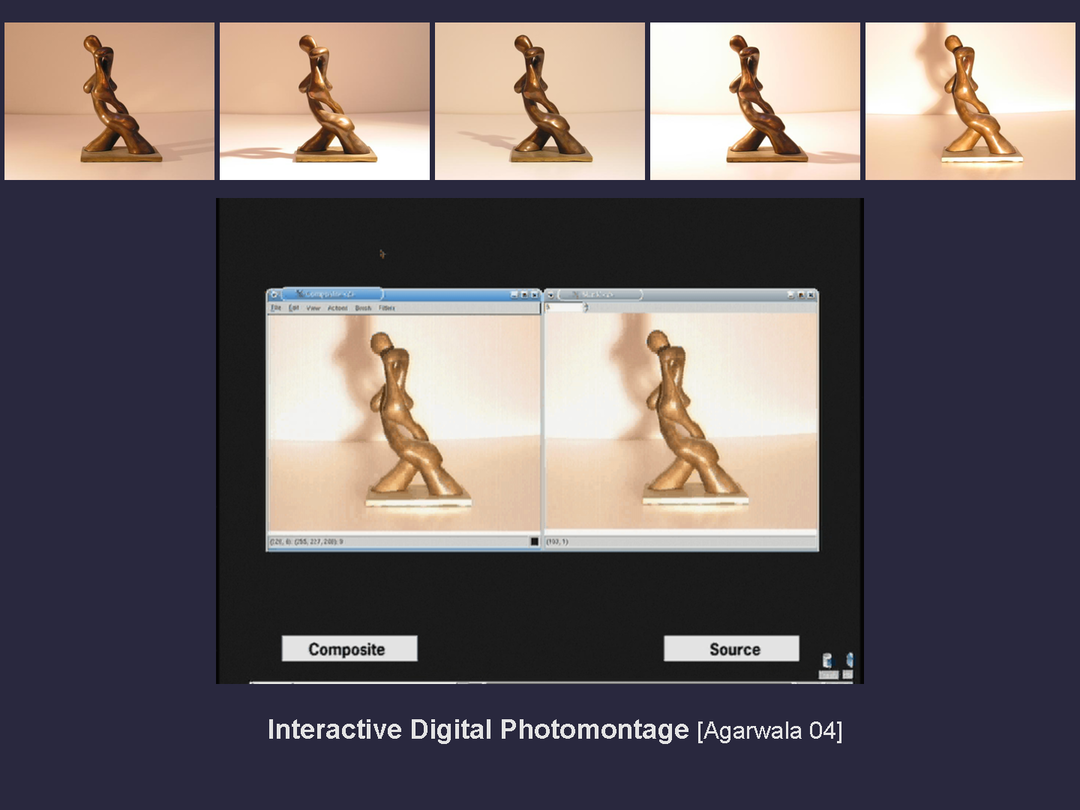Open the Brush menu in composite window
Viewport: 1080px width, 810px height.
coord(363,308)
